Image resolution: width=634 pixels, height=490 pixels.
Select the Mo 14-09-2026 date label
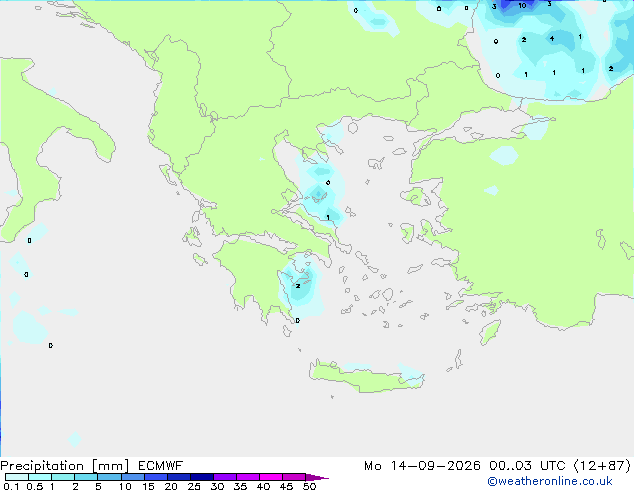(422, 466)
